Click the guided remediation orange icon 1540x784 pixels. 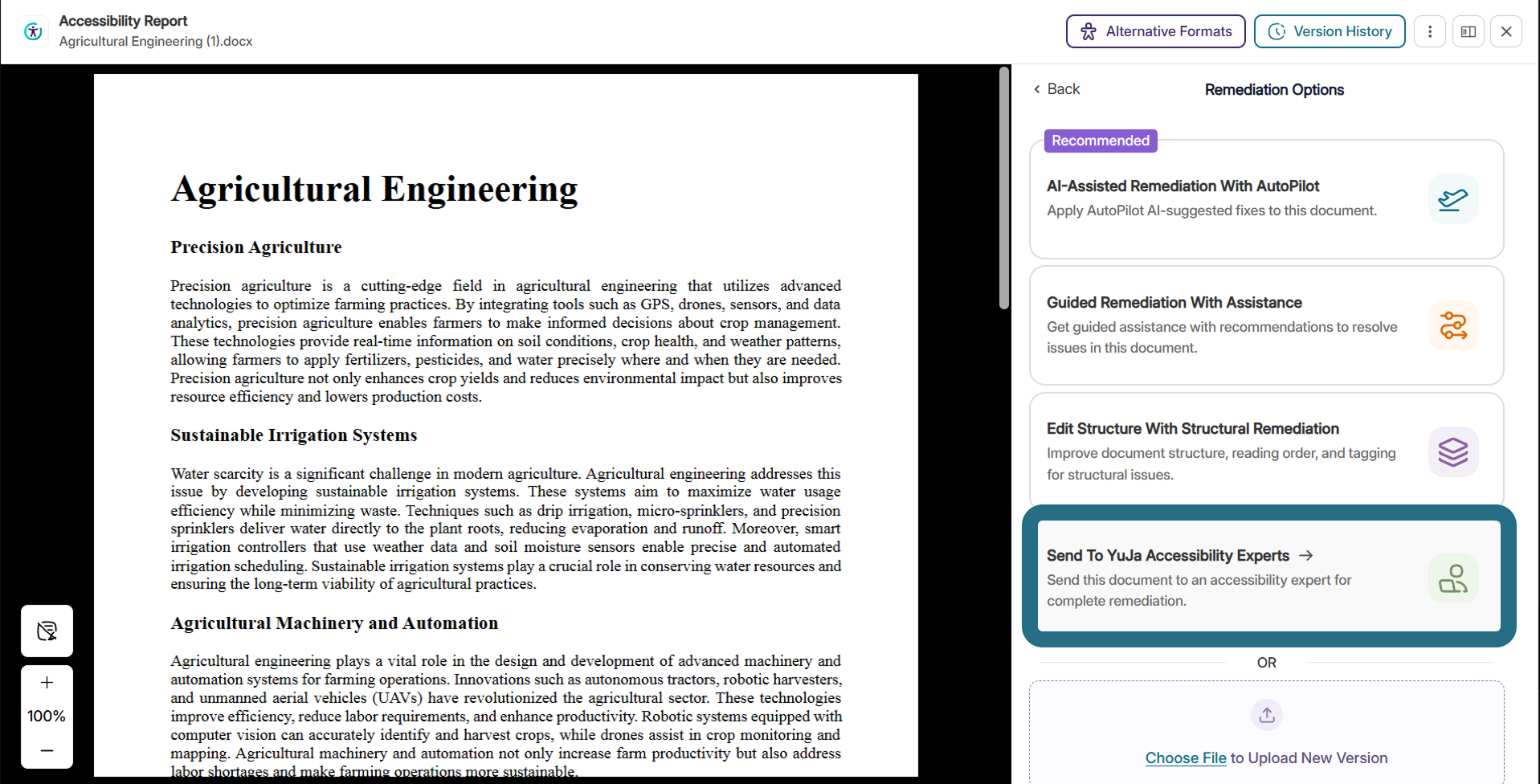click(1453, 325)
